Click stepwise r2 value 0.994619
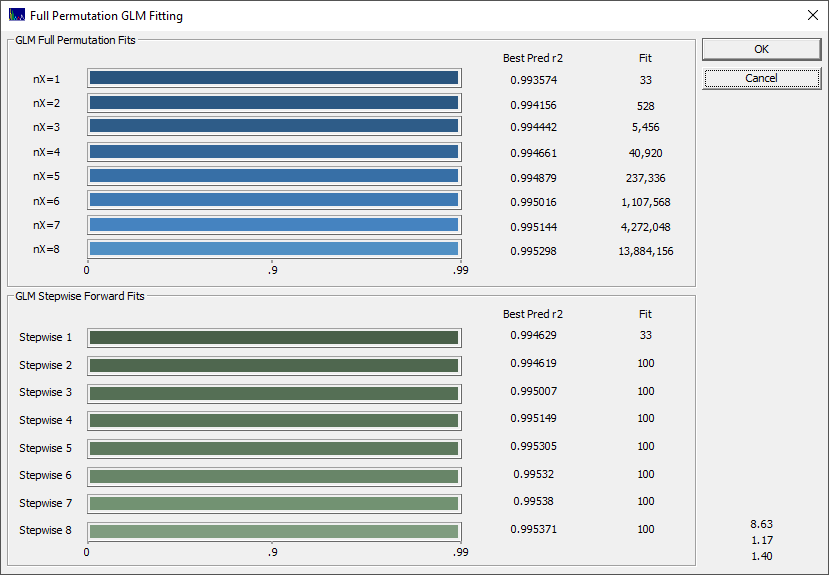The image size is (829, 575). [x=533, y=363]
